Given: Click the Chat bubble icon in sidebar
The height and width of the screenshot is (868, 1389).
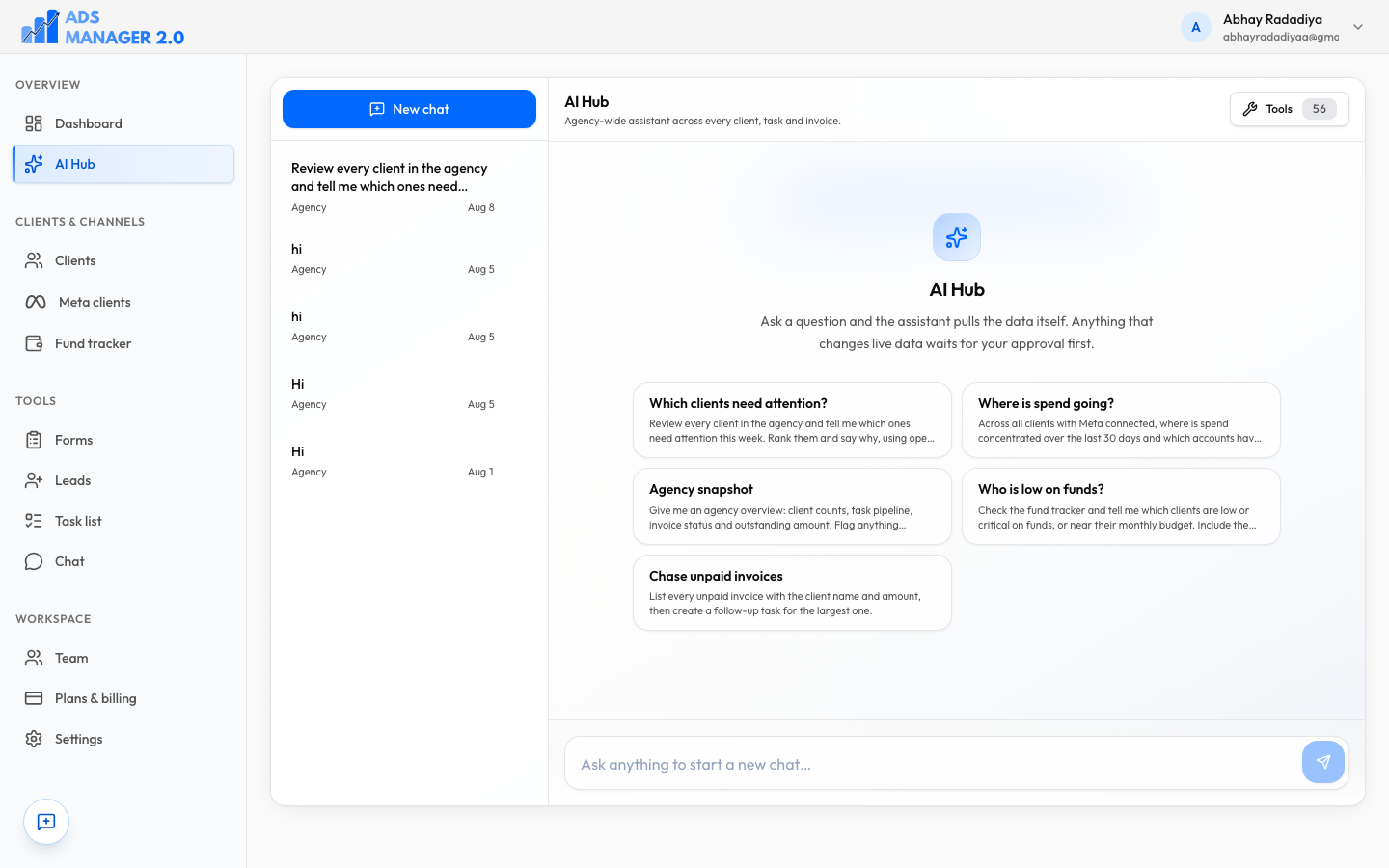Looking at the screenshot, I should [34, 561].
